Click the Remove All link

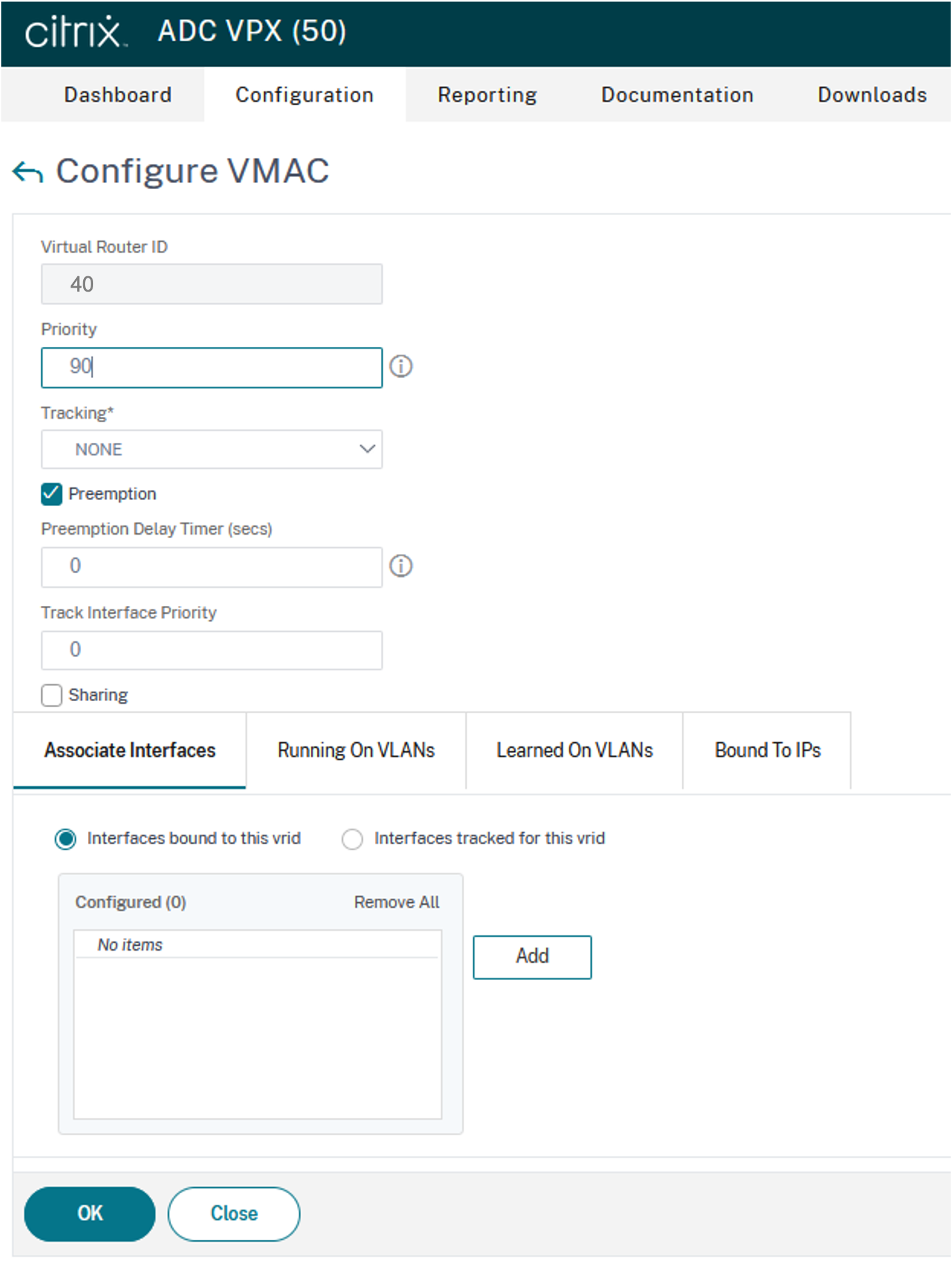(x=396, y=902)
